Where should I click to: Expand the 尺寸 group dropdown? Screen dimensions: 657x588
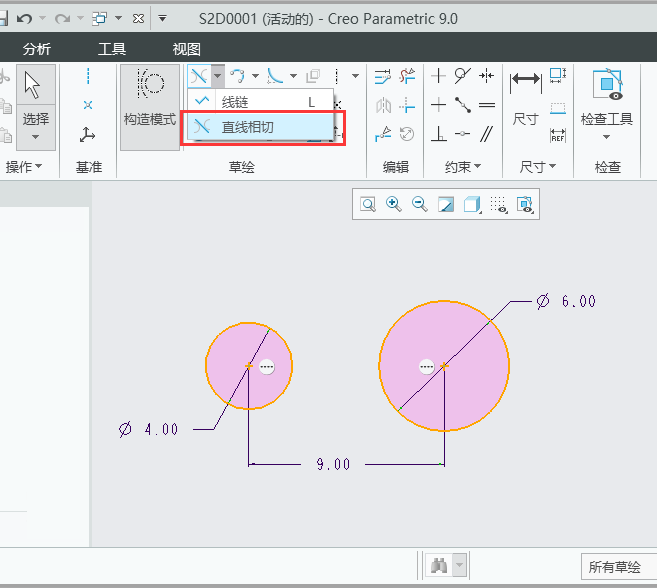coord(538,167)
